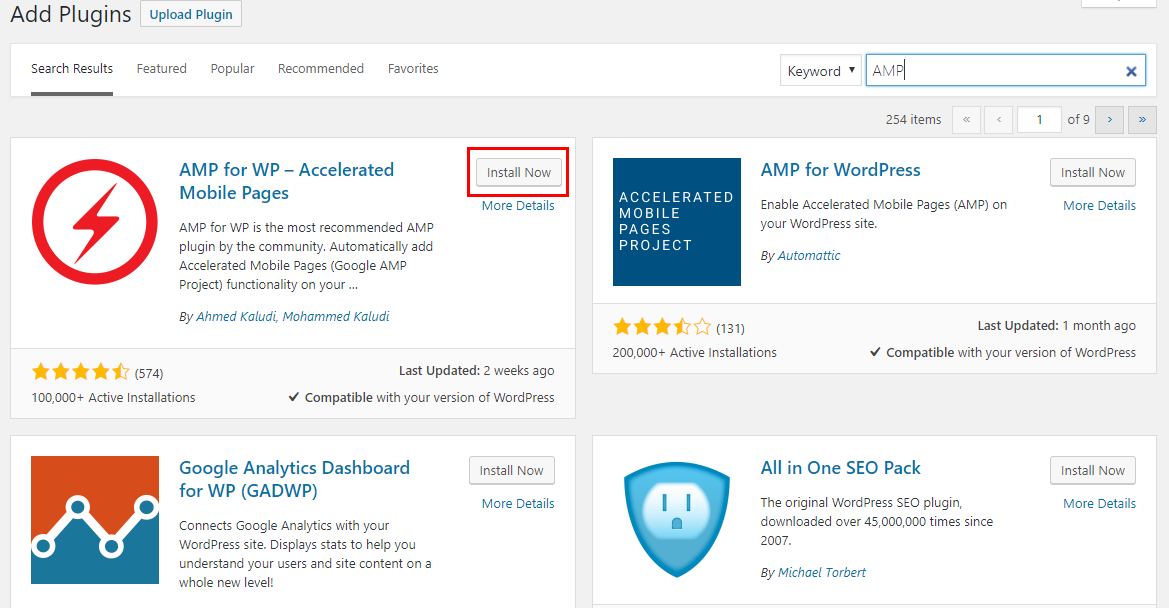The height and width of the screenshot is (608, 1169).
Task: Go to the first page of results
Action: point(966,119)
